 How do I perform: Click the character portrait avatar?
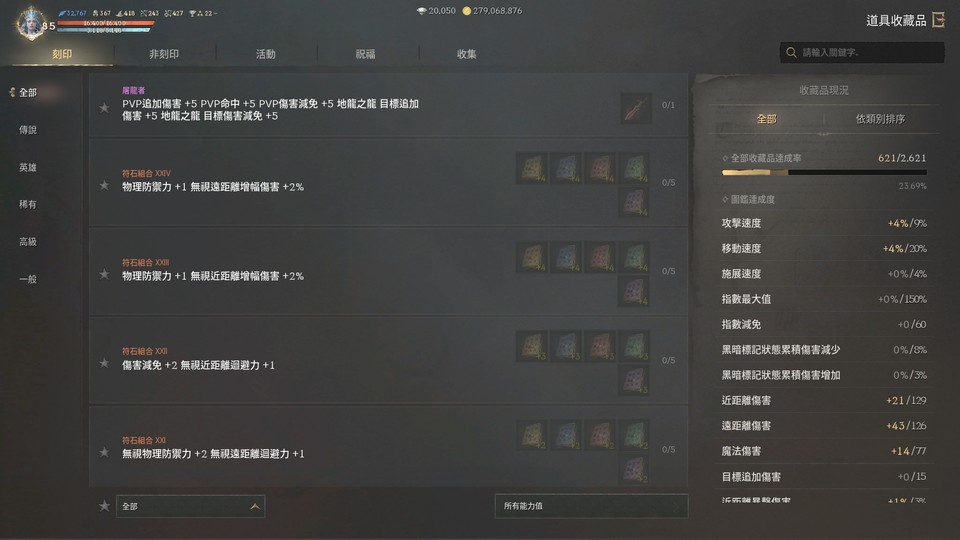coord(30,24)
